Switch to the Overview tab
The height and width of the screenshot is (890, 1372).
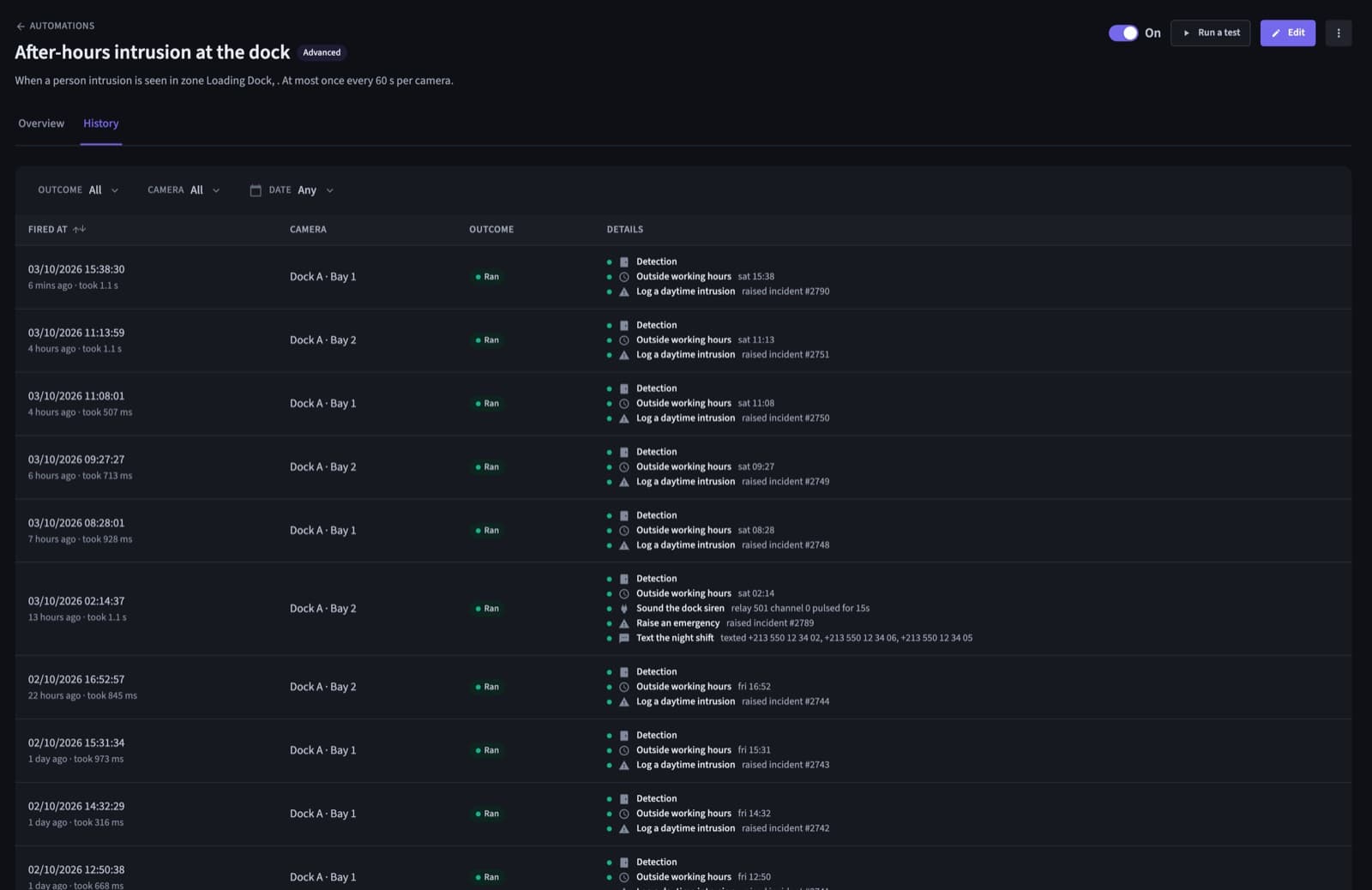(x=41, y=123)
